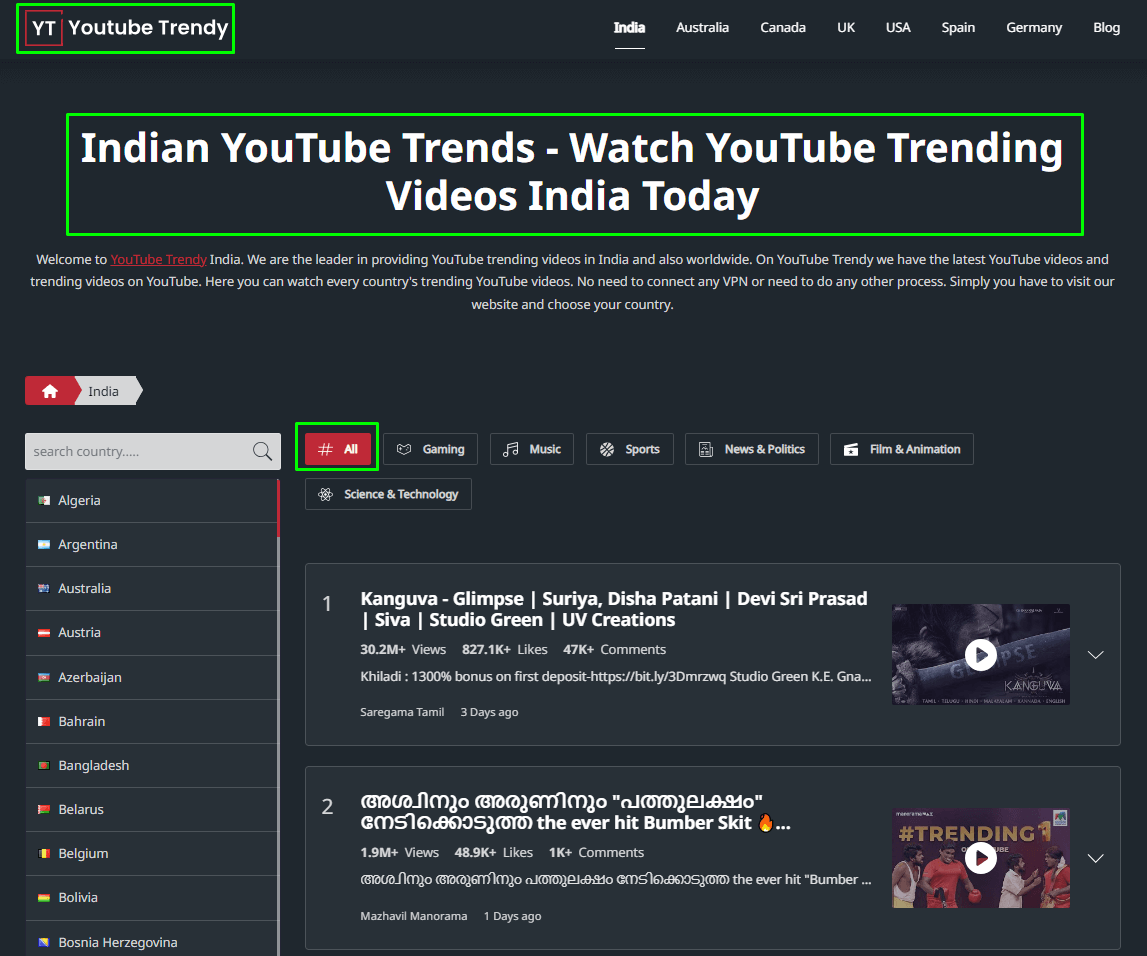
Task: Select Bangladesh from the country list
Action: pyautogui.click(x=151, y=765)
